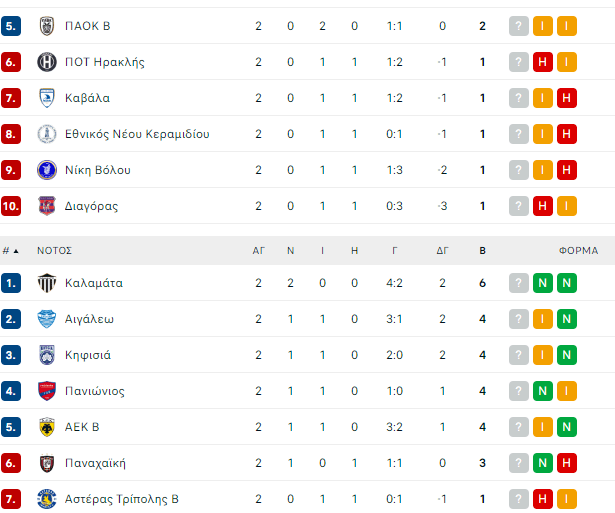Open the Πανιώνιος team link
615x513 pixels.
(95, 391)
